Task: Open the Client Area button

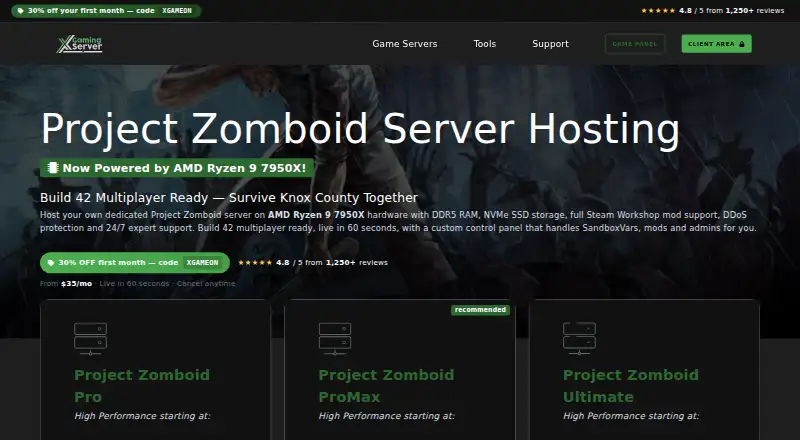Action: [716, 44]
